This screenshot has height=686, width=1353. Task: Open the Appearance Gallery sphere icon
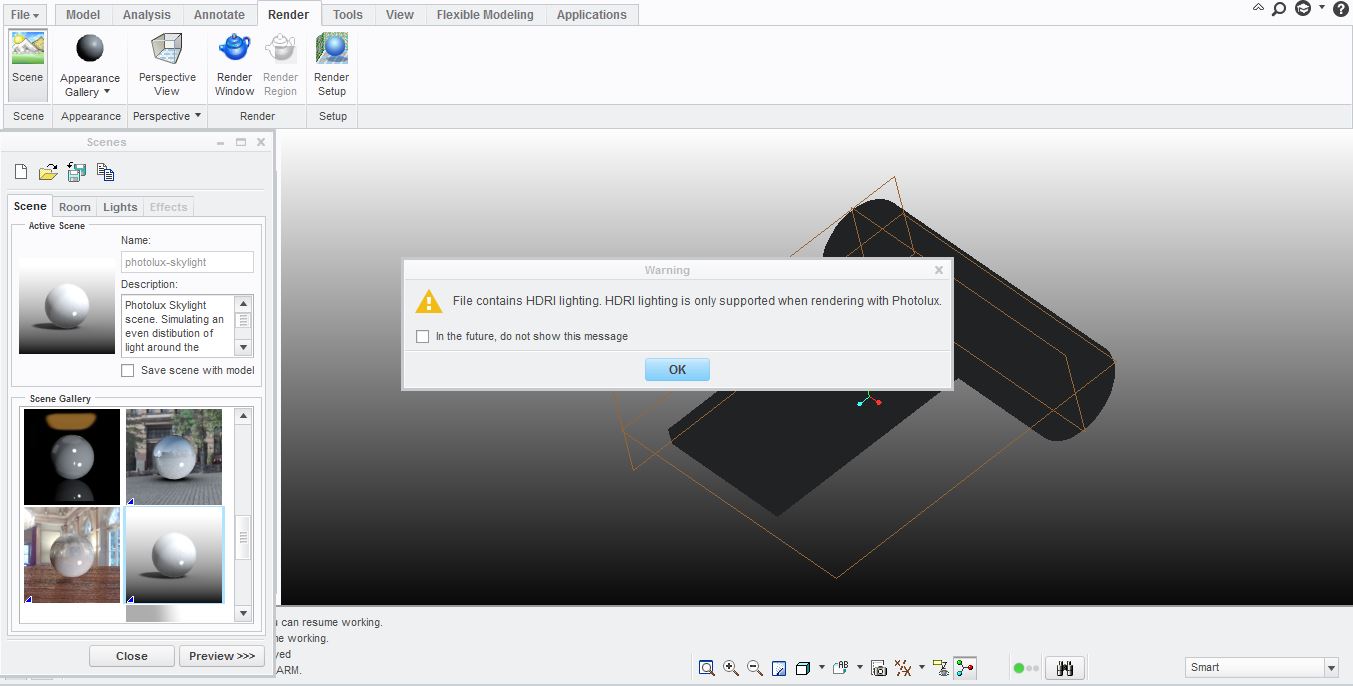tap(90, 49)
